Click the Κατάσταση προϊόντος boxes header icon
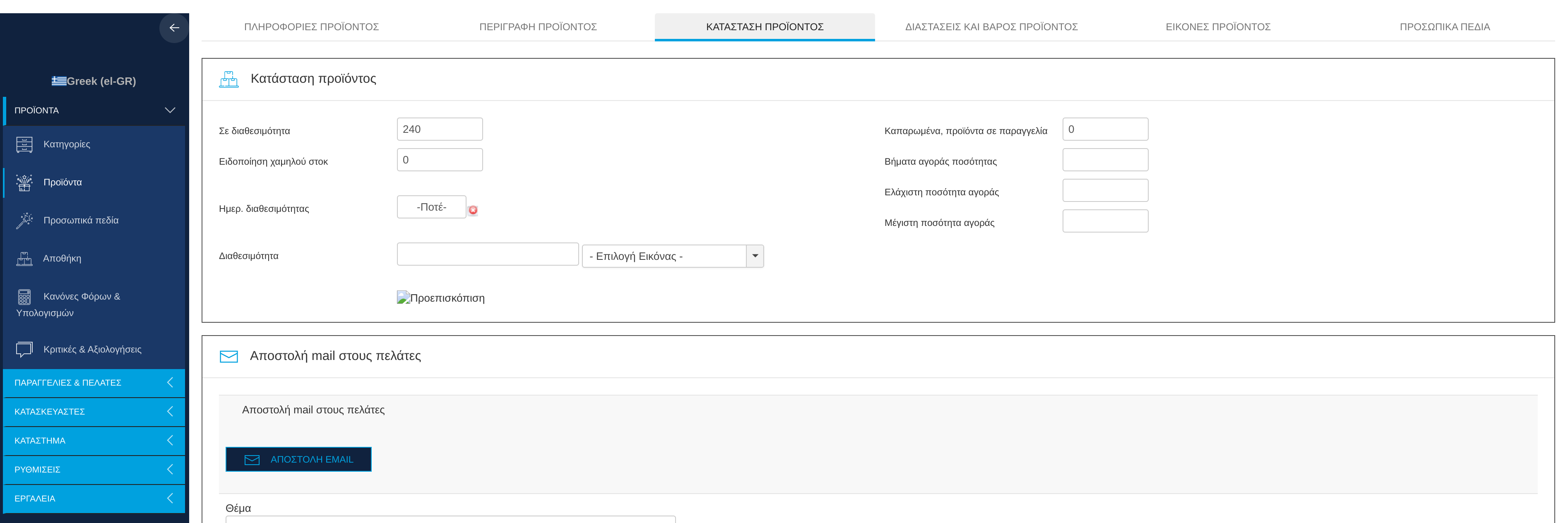 229,79
